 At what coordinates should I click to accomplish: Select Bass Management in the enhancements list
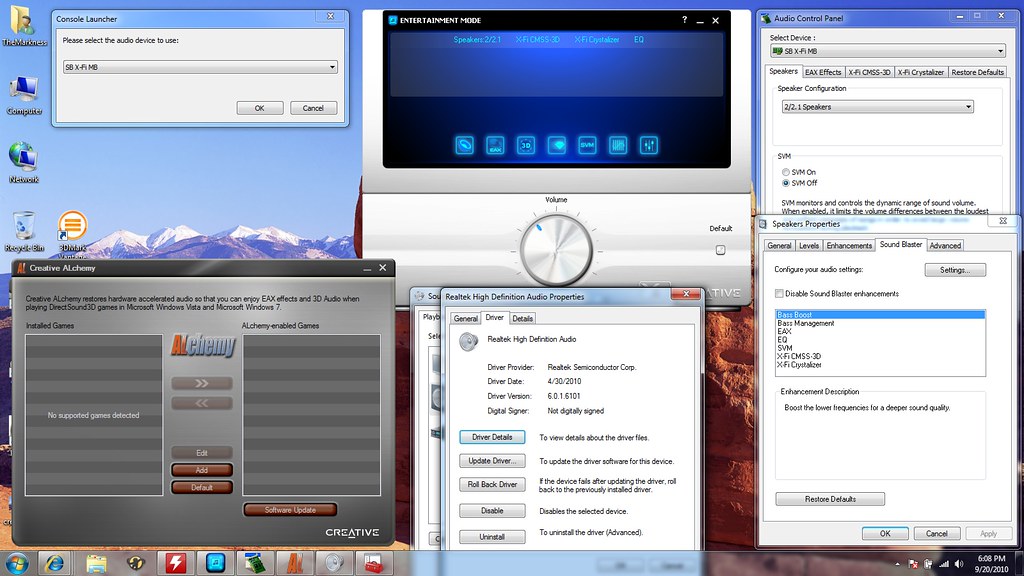(x=805, y=323)
